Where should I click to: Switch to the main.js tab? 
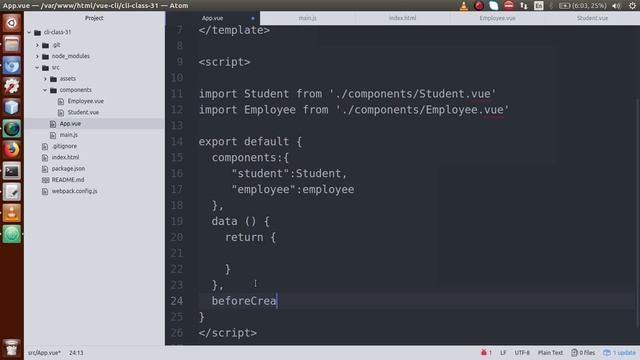pyautogui.click(x=307, y=18)
